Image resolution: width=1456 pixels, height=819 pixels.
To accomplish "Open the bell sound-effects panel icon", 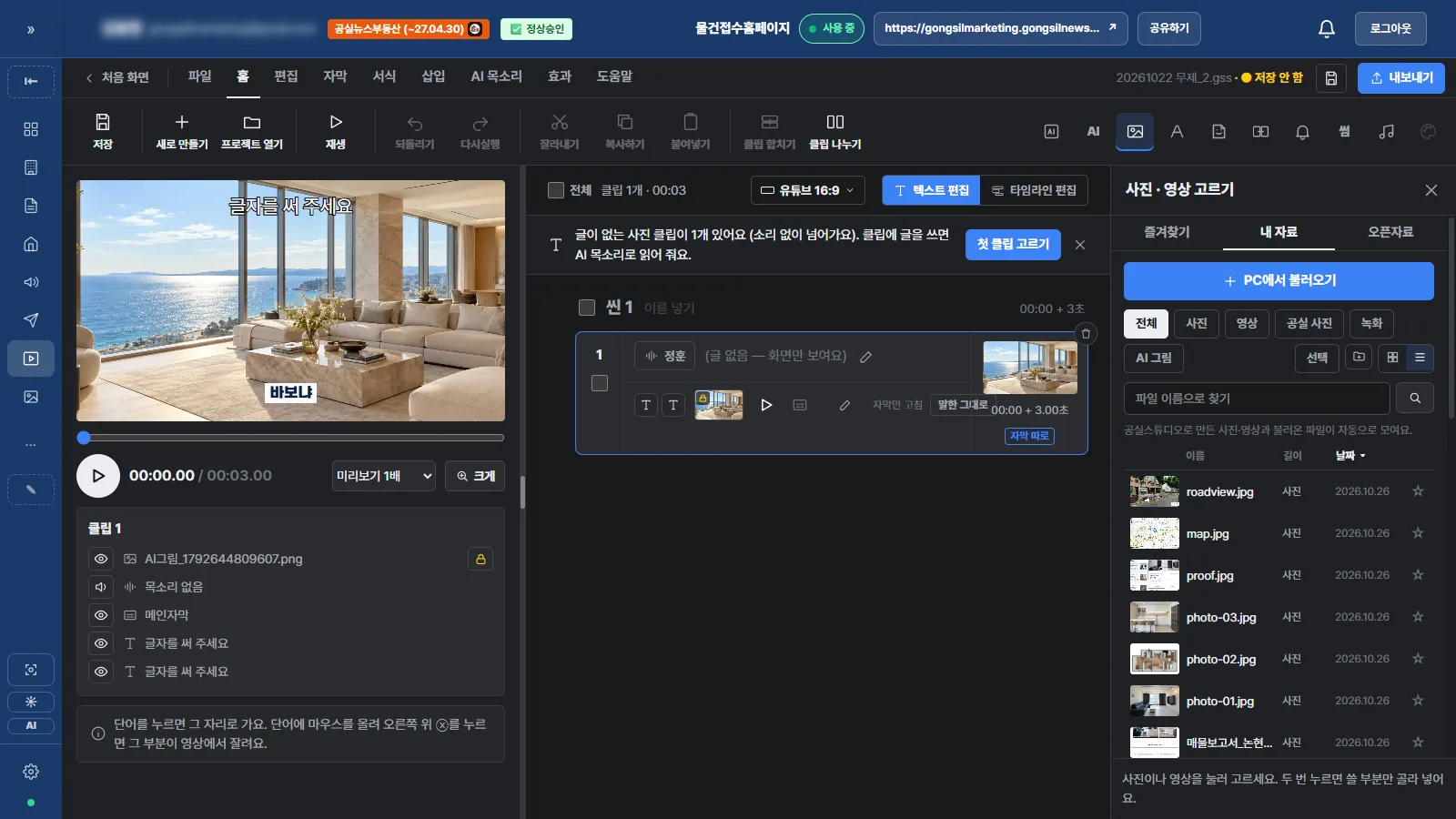I will (1302, 132).
